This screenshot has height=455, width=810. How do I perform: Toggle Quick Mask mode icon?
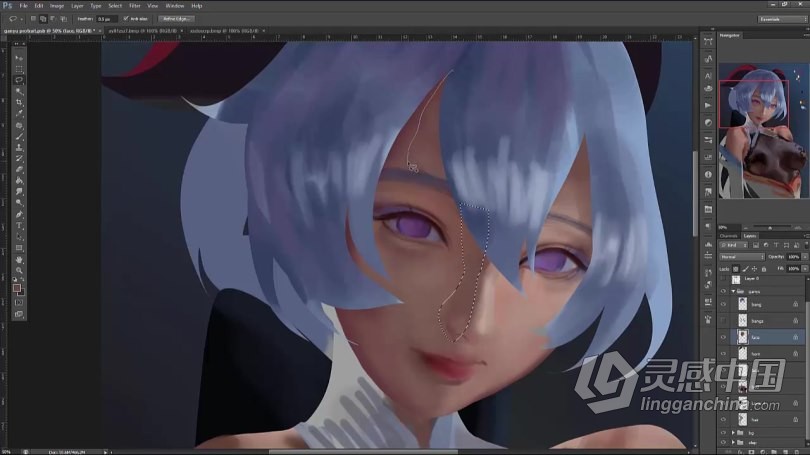point(19,303)
